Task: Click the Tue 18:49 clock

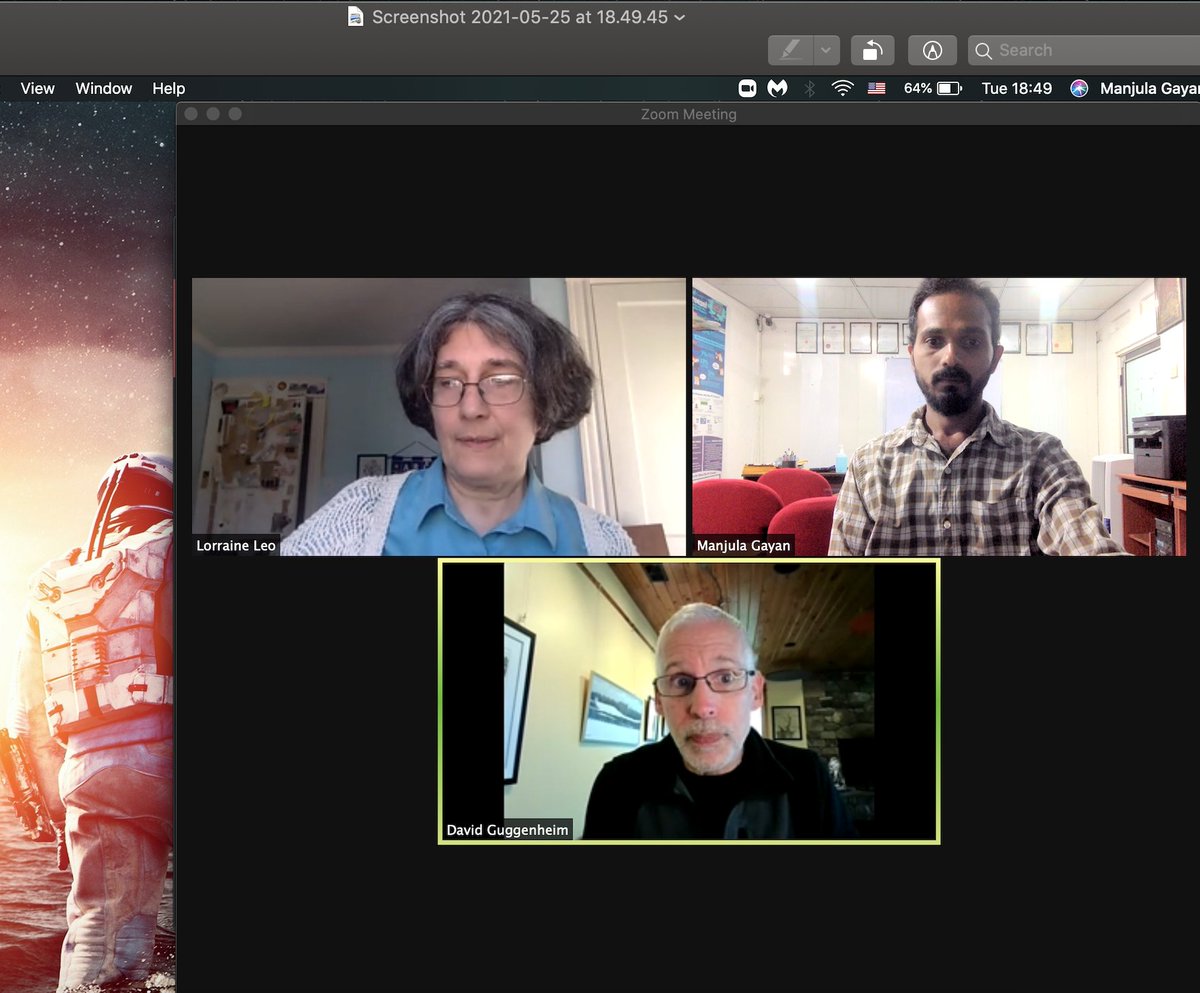Action: (x=1017, y=88)
